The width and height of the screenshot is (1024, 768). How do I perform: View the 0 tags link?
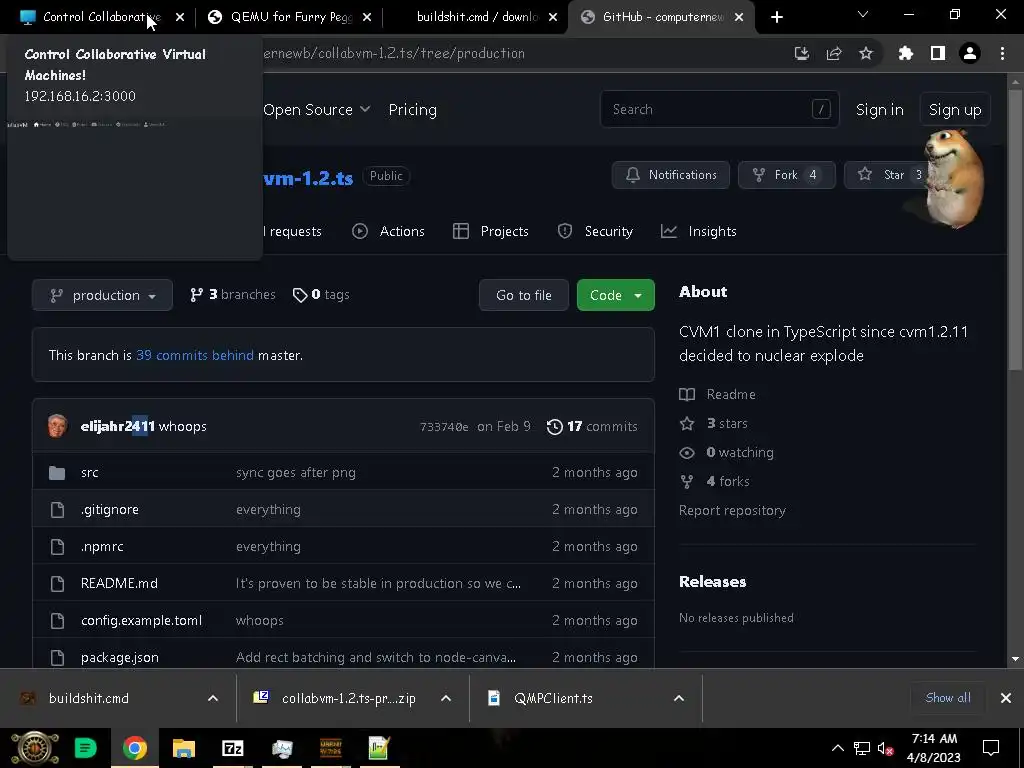point(321,295)
